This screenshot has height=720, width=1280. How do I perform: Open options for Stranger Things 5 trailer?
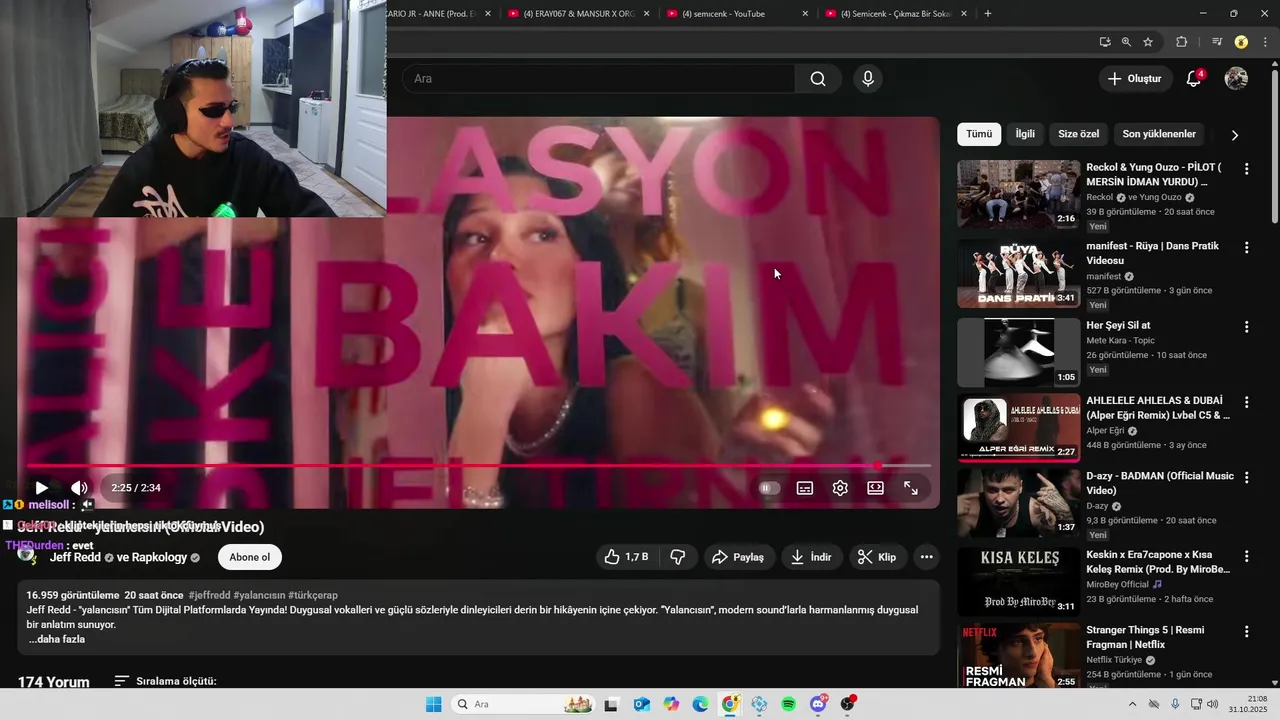[1246, 631]
